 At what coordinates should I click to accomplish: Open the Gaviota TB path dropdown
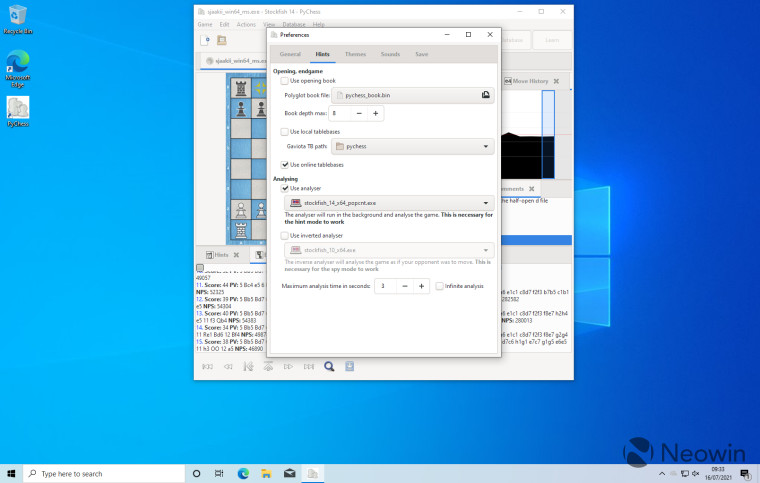tap(412, 146)
